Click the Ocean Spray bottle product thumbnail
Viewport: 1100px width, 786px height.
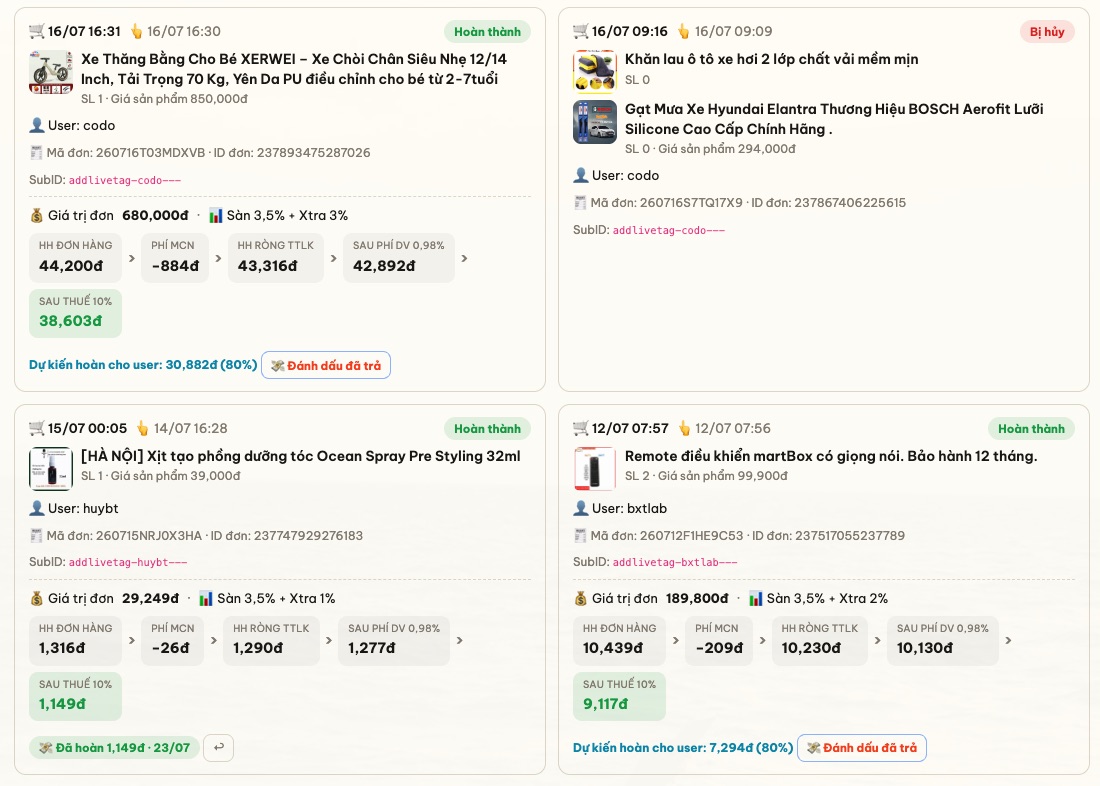(x=51, y=469)
